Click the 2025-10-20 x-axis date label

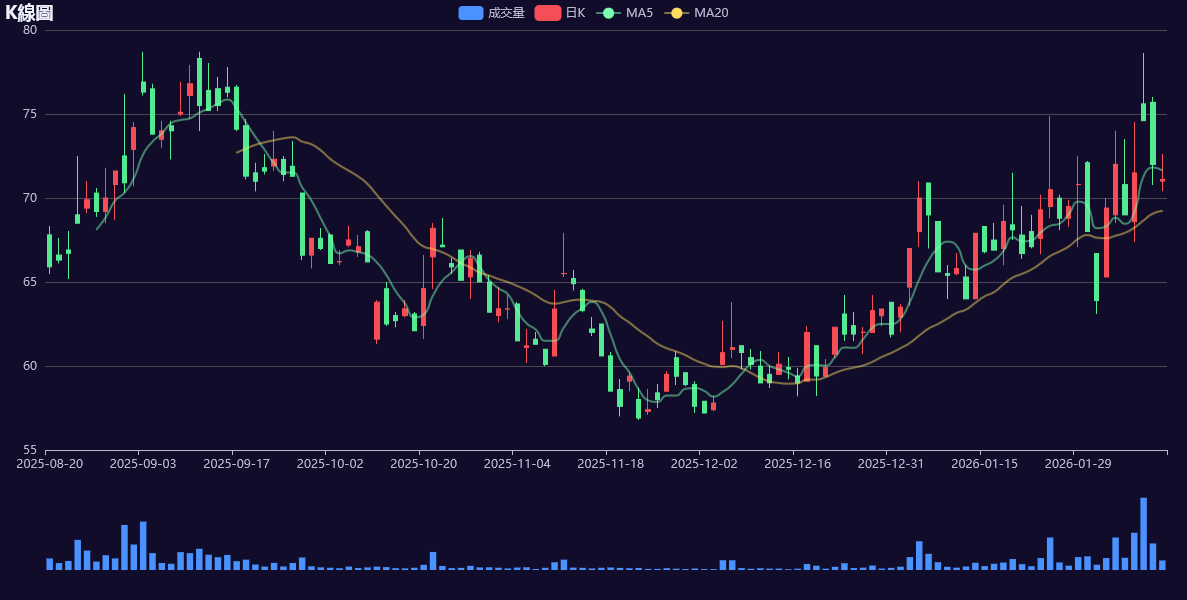point(423,463)
